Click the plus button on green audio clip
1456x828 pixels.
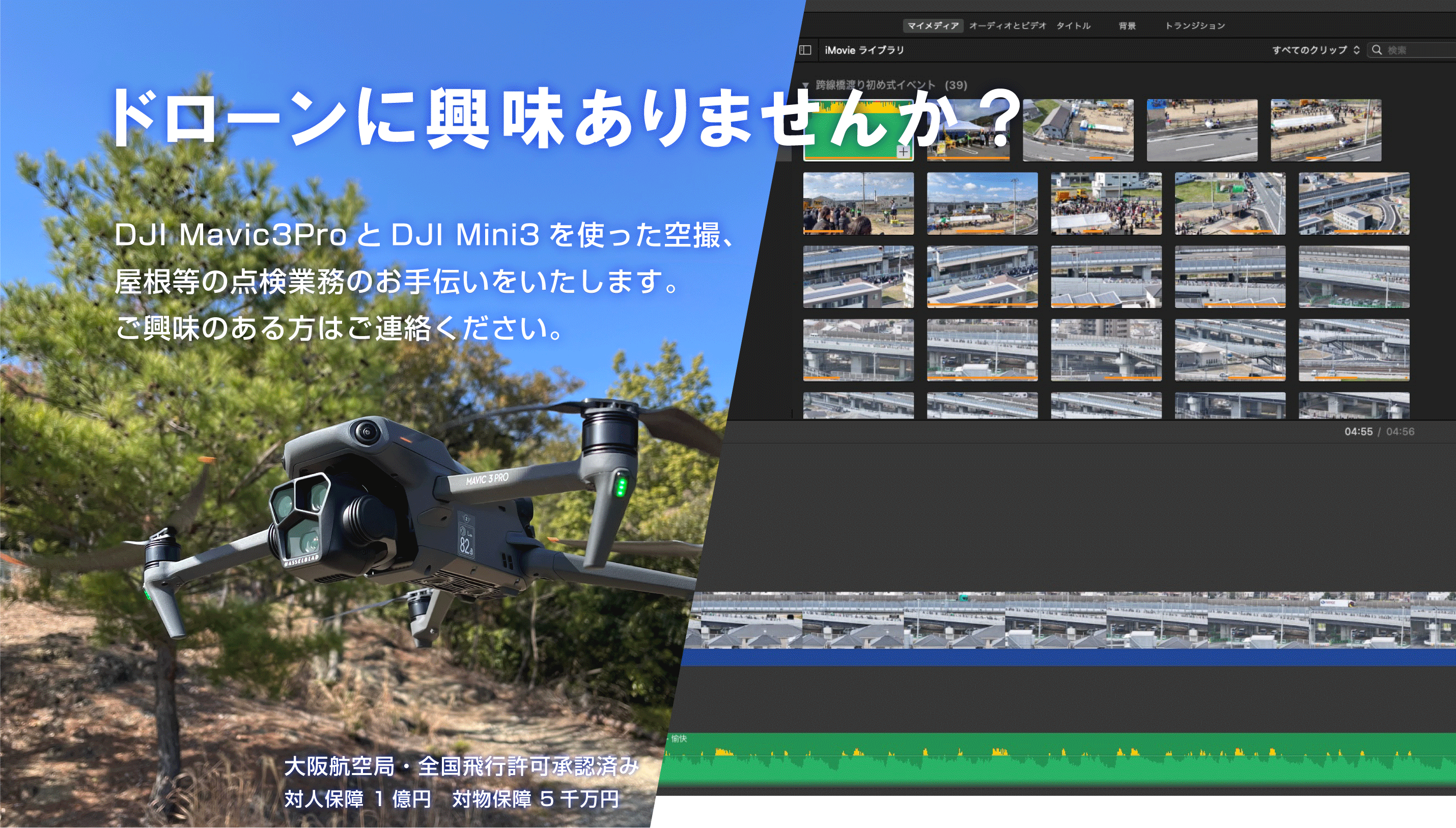tap(903, 152)
